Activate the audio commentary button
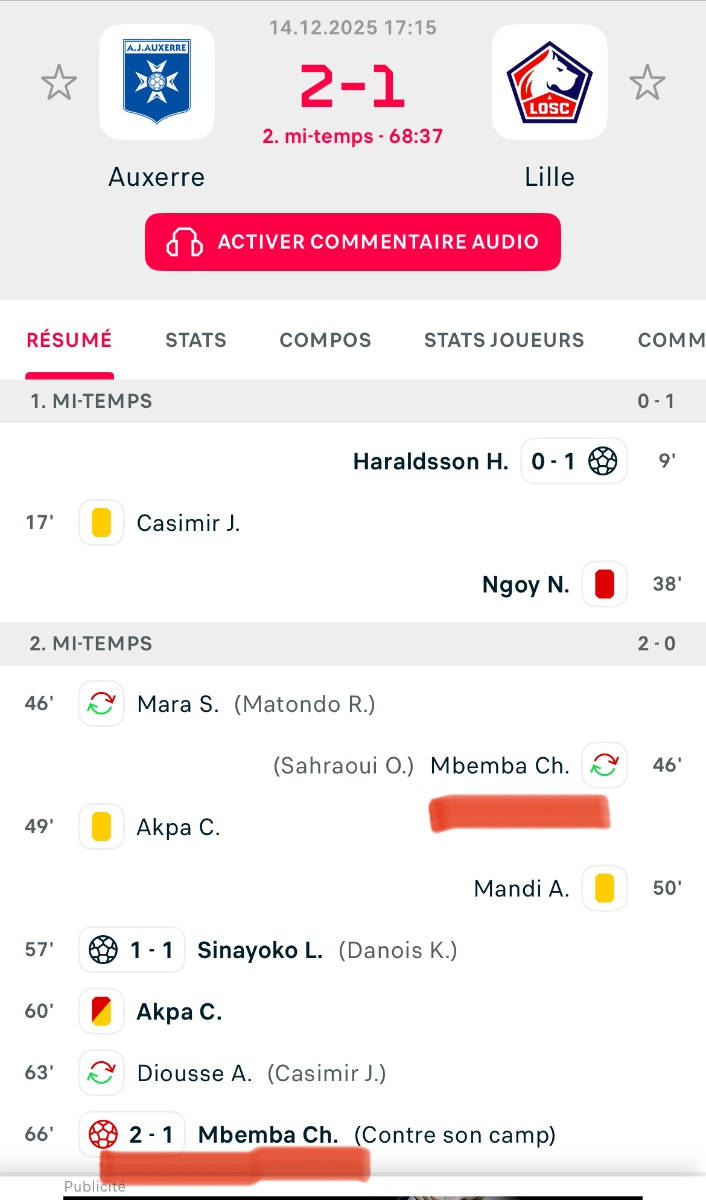 click(353, 242)
